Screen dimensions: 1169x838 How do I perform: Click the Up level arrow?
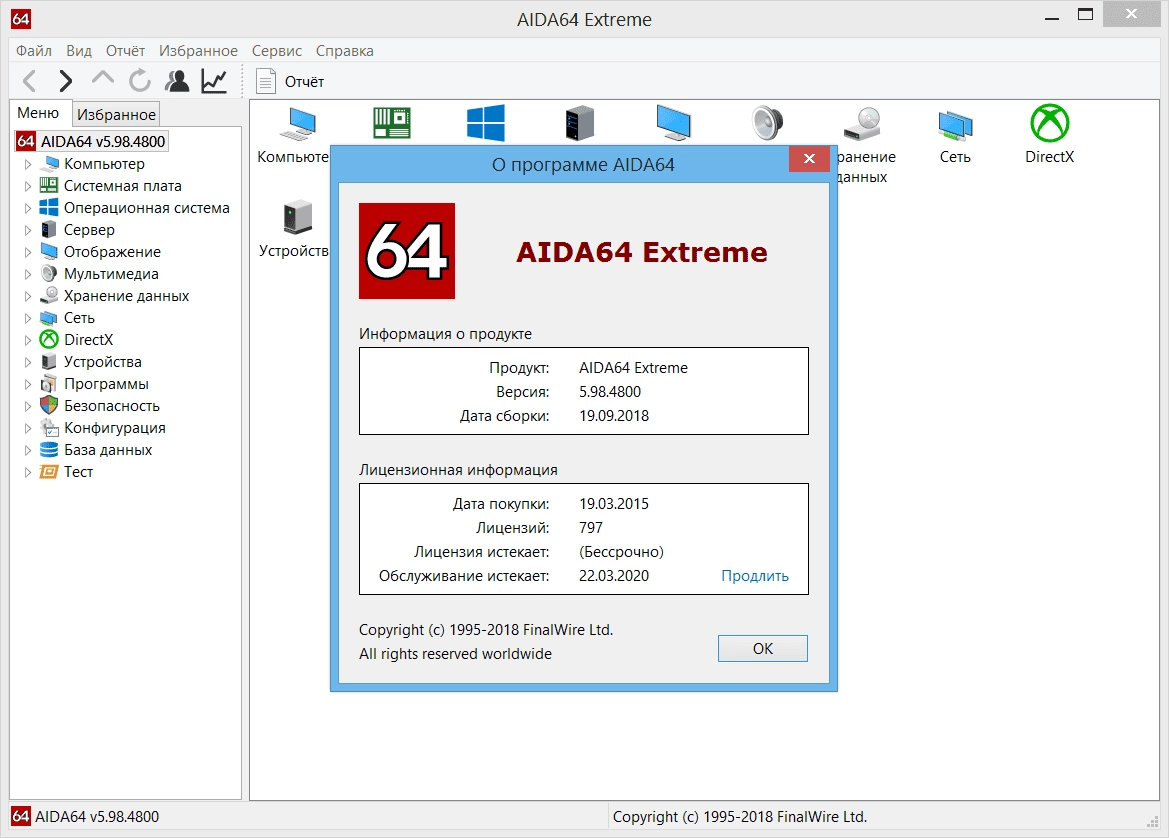tap(102, 79)
